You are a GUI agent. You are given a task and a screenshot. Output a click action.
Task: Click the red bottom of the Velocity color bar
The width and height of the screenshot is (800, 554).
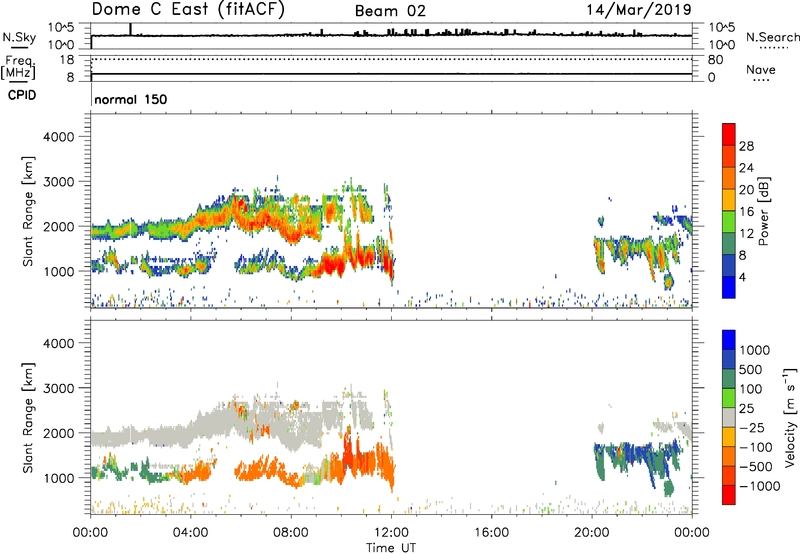point(729,495)
